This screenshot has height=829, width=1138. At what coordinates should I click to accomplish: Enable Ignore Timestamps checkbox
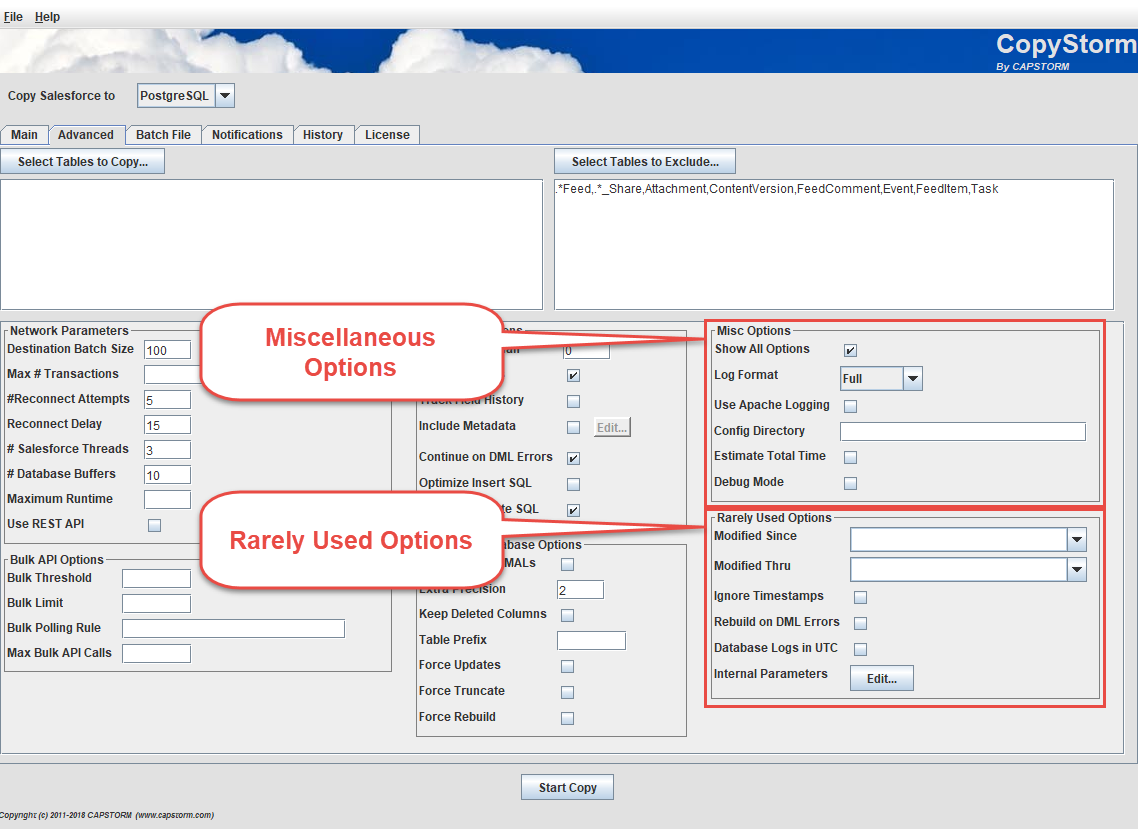tap(861, 597)
